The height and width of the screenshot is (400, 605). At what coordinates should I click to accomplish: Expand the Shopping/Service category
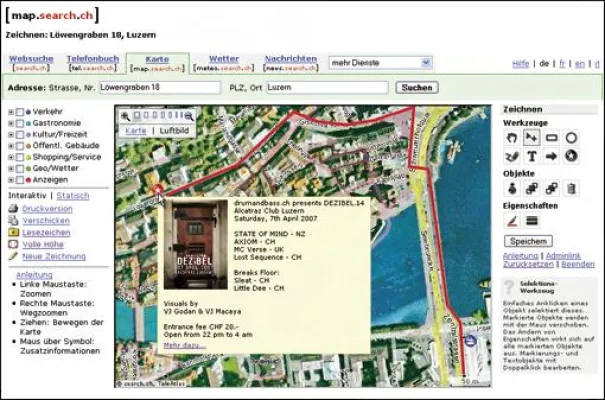pos(11,157)
